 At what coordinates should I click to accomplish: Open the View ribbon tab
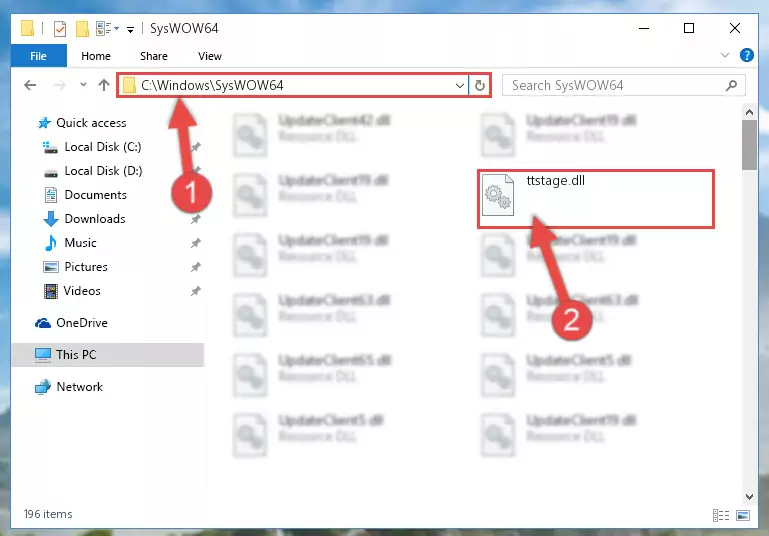(209, 56)
